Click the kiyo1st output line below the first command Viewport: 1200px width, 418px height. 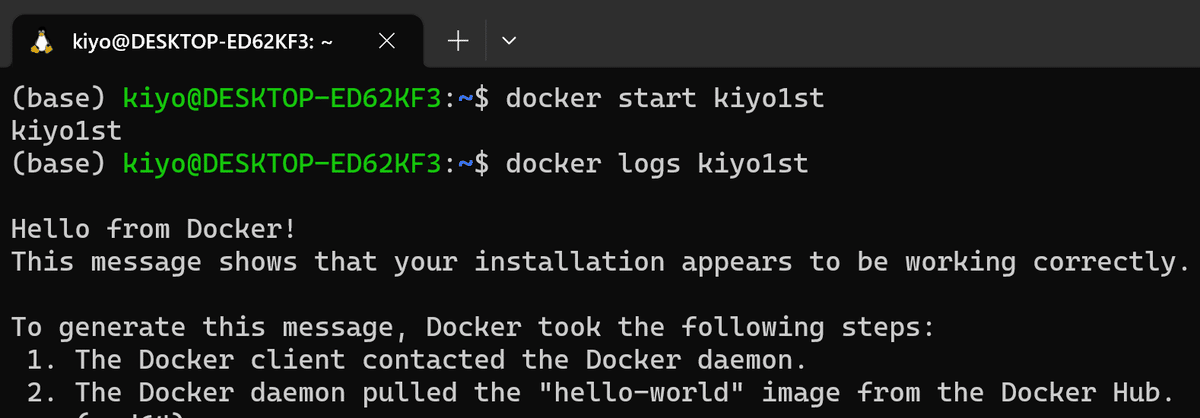66,131
